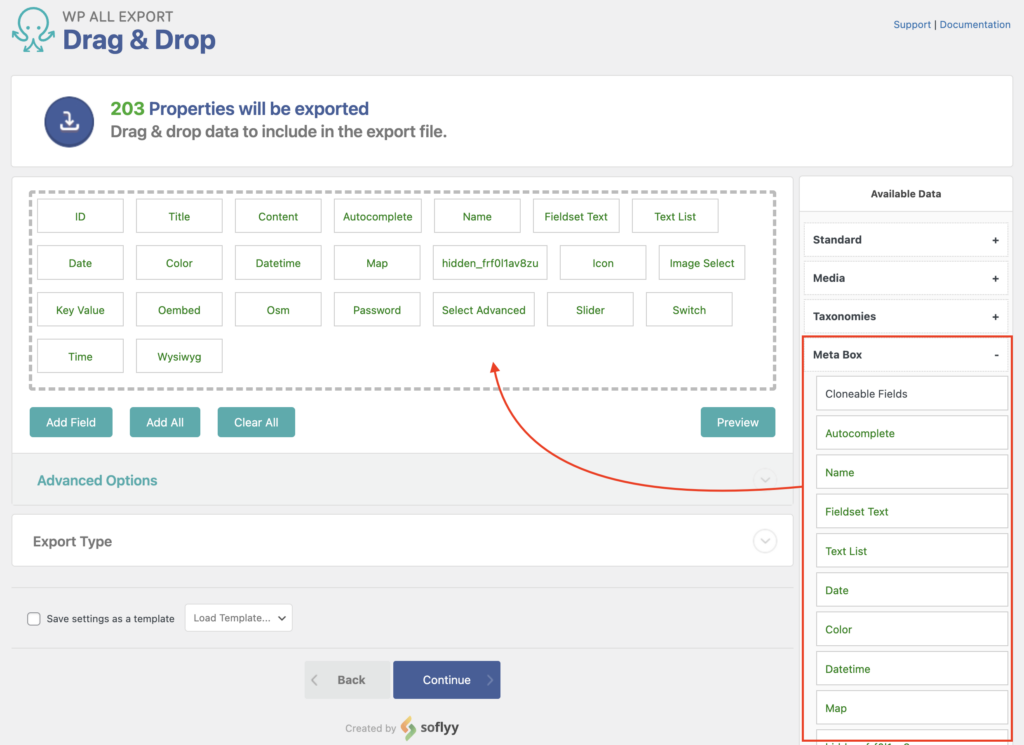Open the Load Template dropdown
The image size is (1024, 745).
pos(238,617)
